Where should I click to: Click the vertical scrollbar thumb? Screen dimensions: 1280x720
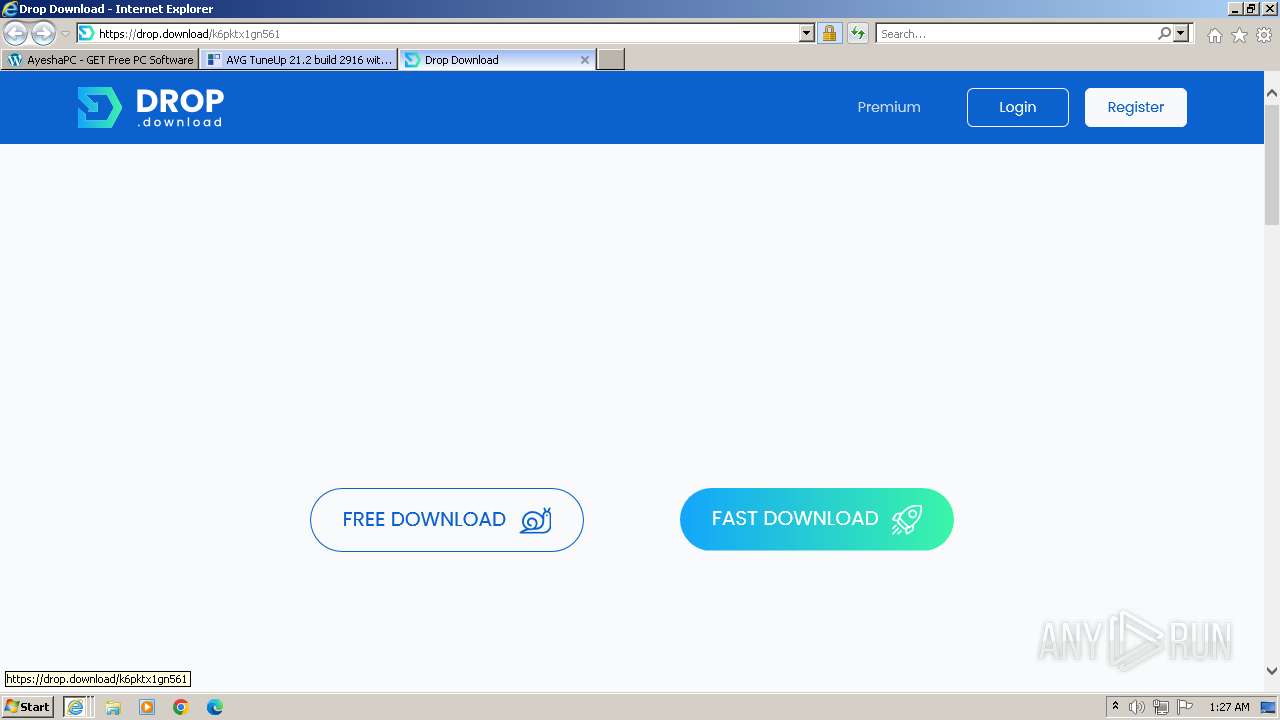[x=1272, y=163]
